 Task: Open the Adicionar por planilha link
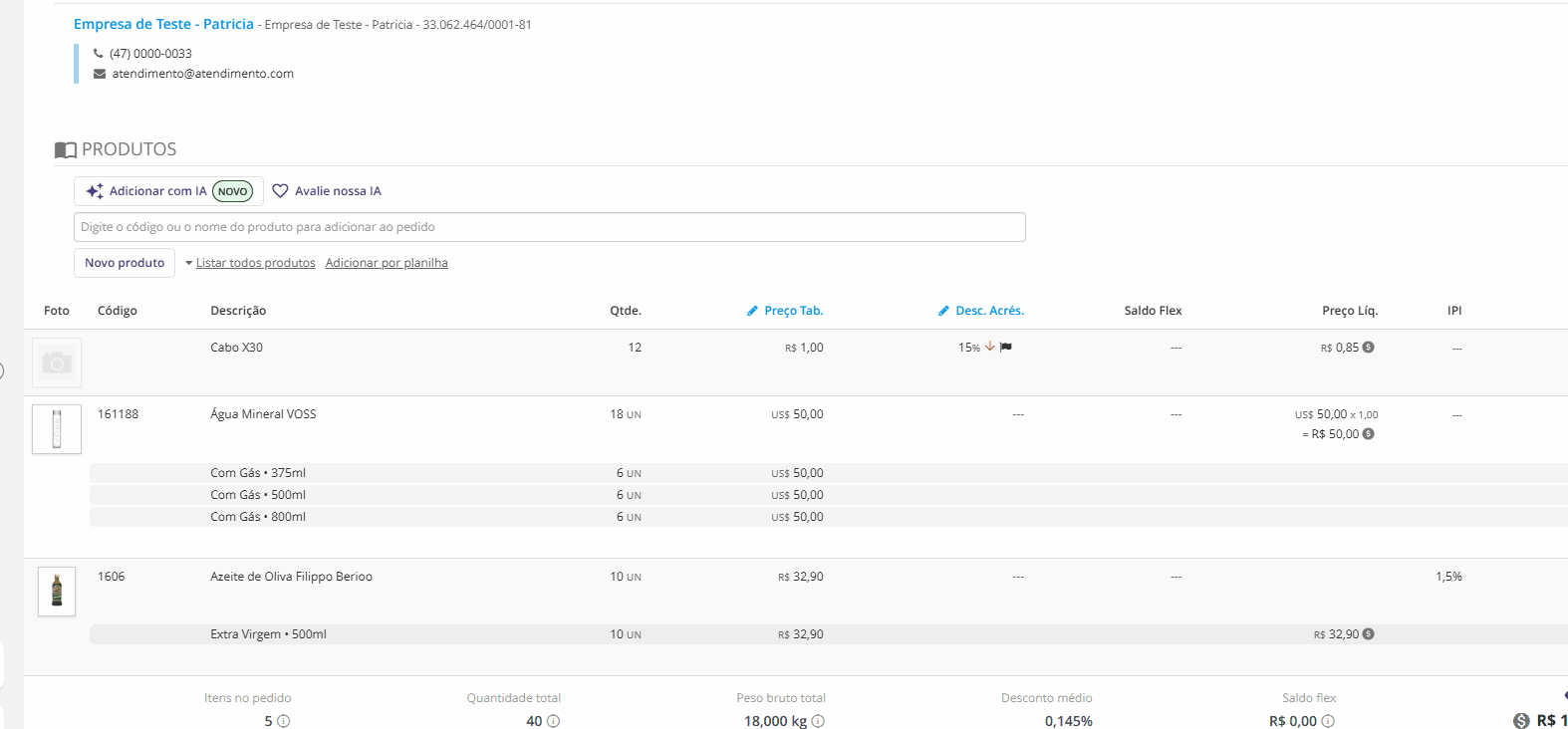[x=387, y=263]
